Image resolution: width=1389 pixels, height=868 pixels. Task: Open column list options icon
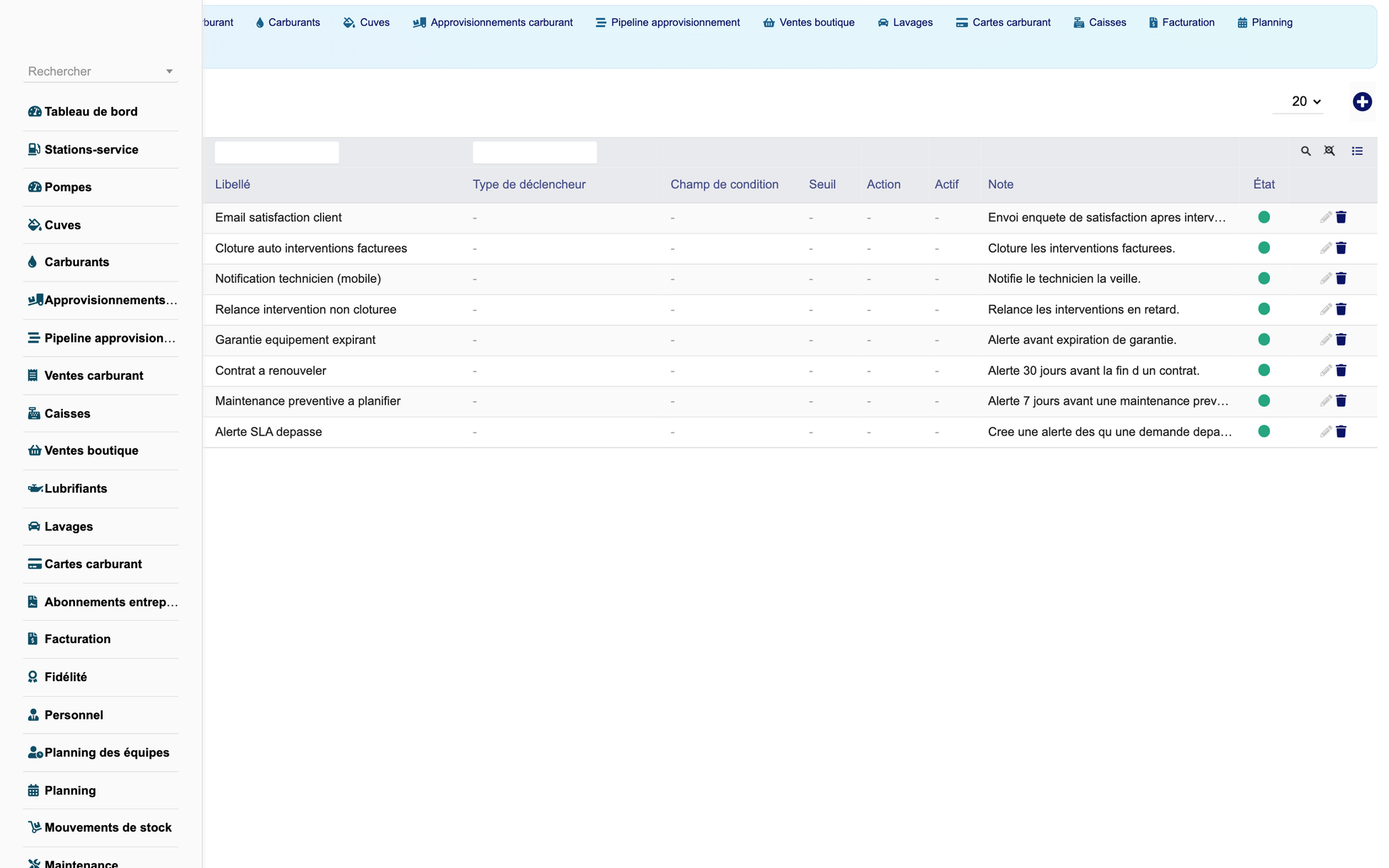1357,151
